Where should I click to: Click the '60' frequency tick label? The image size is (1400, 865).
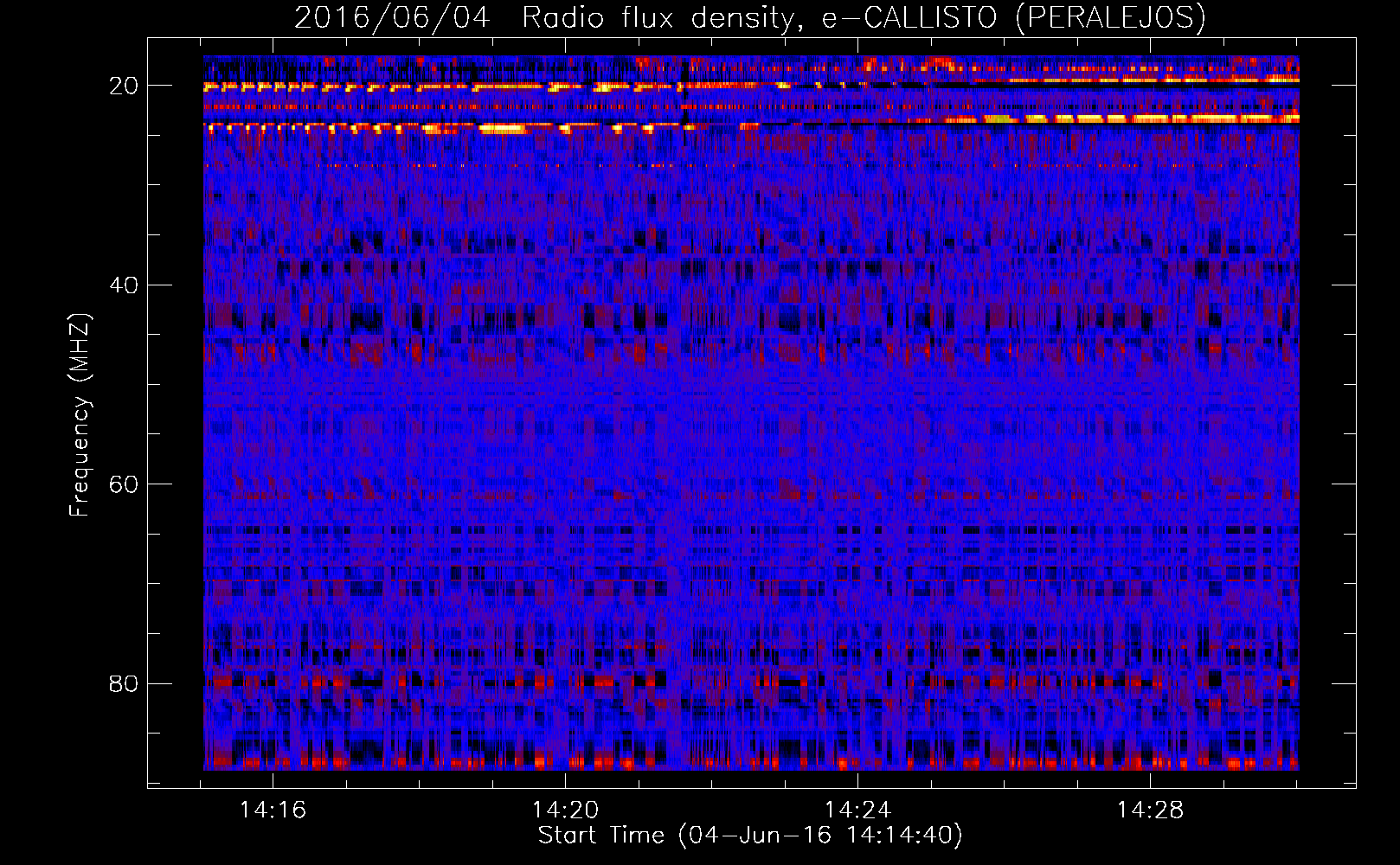(x=124, y=484)
